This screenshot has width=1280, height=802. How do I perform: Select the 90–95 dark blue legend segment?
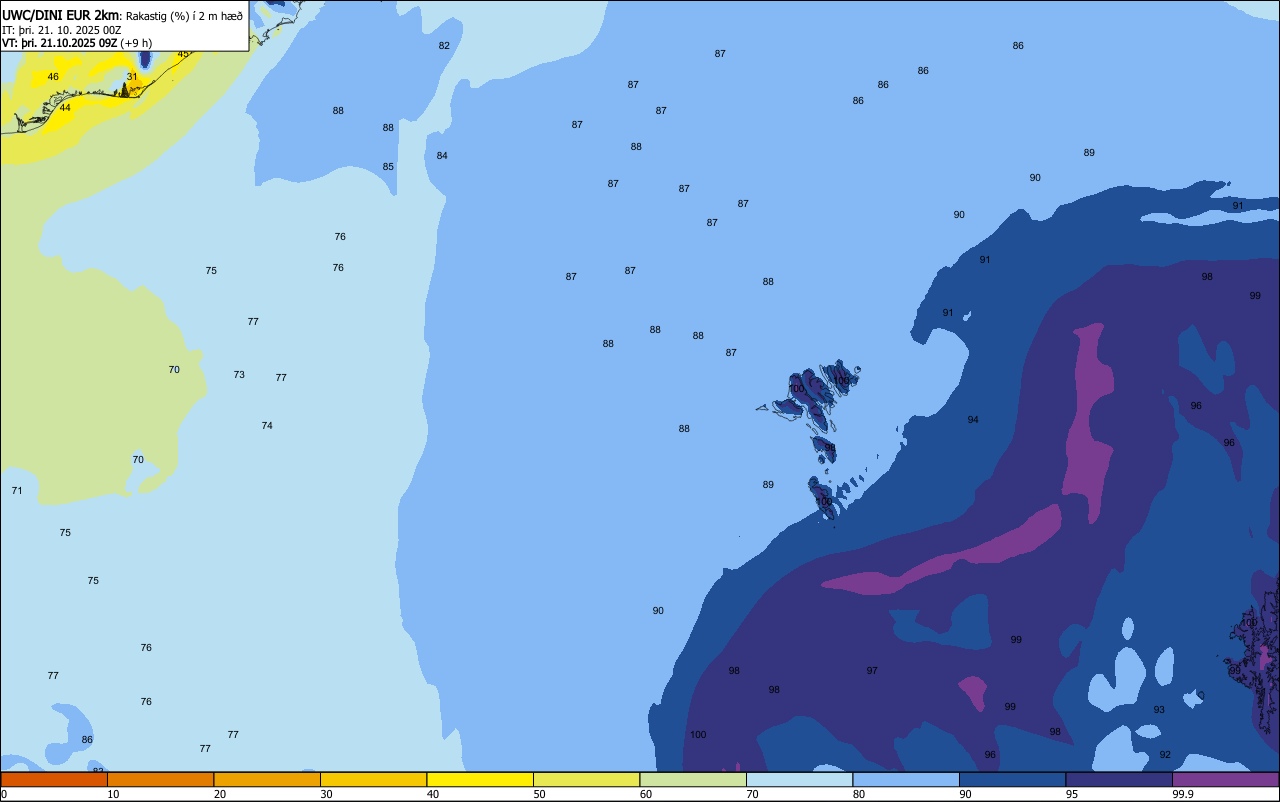(x=1012, y=779)
